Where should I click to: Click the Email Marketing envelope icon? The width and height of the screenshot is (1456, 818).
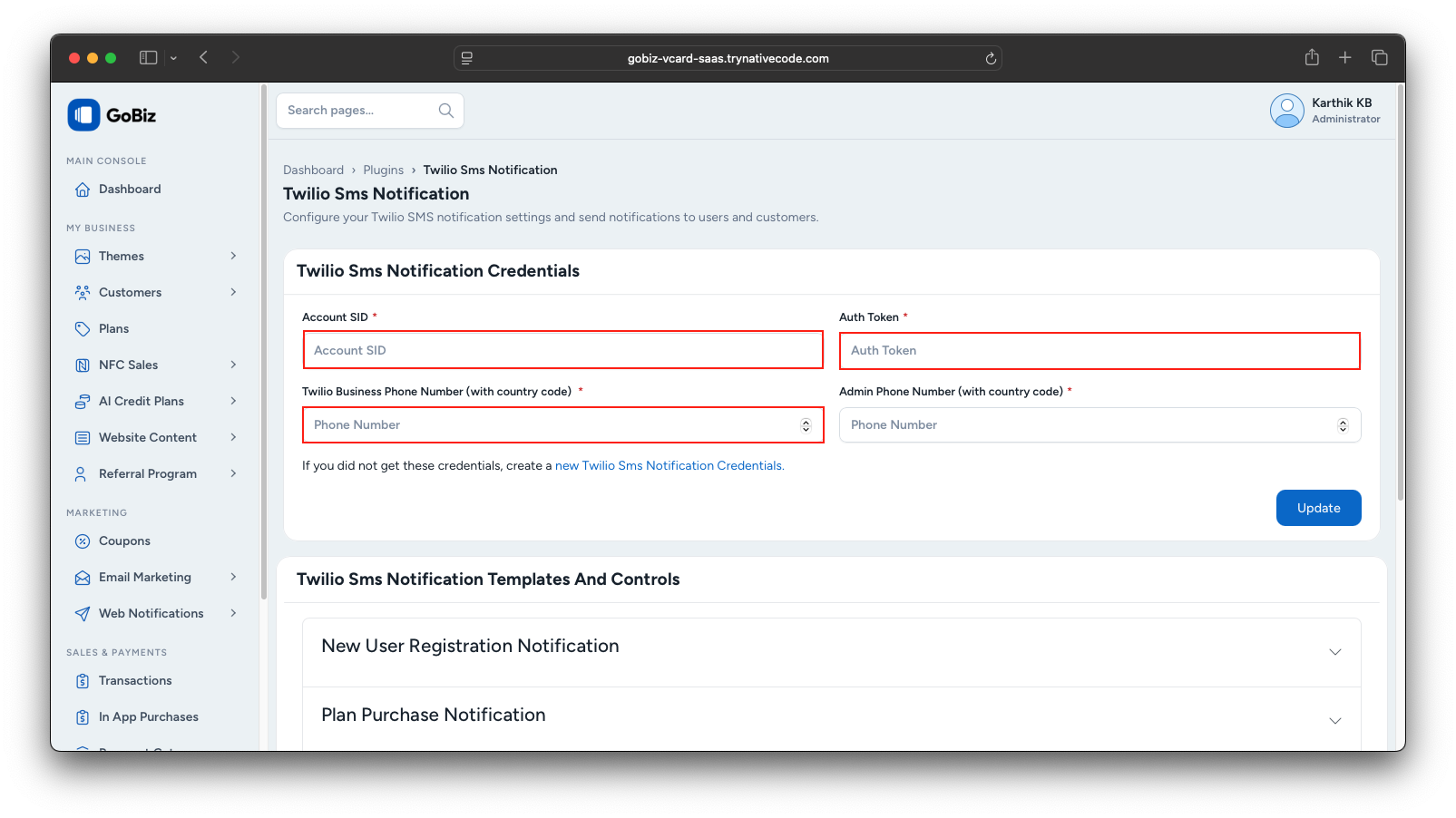[83, 578]
